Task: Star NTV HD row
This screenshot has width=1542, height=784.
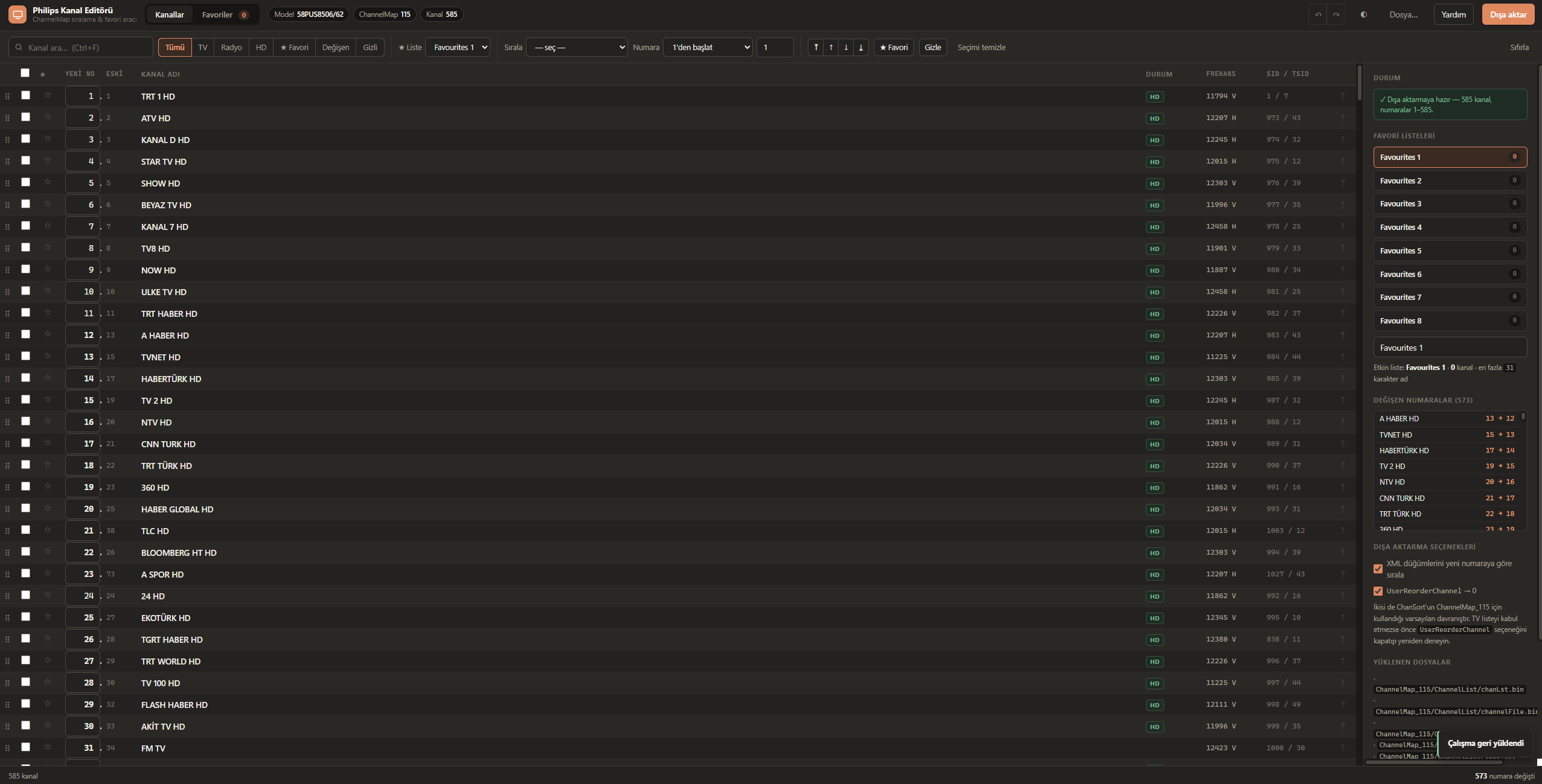Action: click(48, 421)
